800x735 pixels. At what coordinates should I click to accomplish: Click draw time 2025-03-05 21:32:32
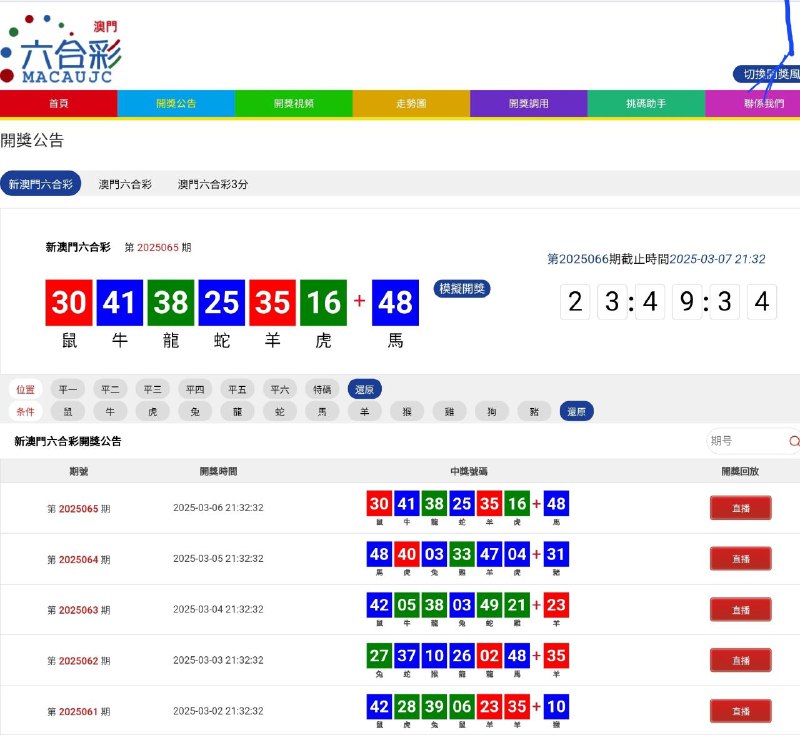click(218, 559)
